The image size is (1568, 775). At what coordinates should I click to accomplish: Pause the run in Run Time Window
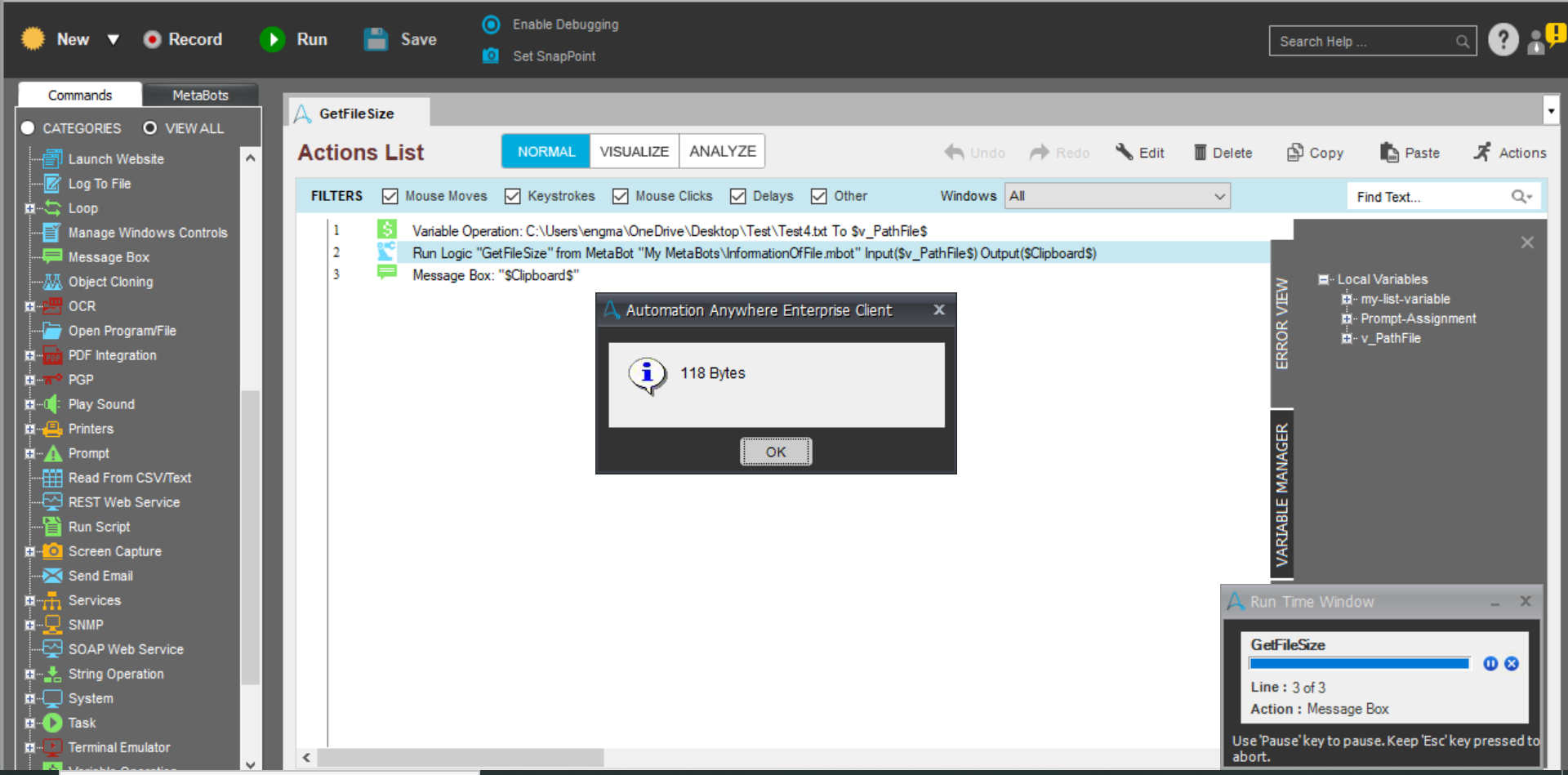(1490, 663)
